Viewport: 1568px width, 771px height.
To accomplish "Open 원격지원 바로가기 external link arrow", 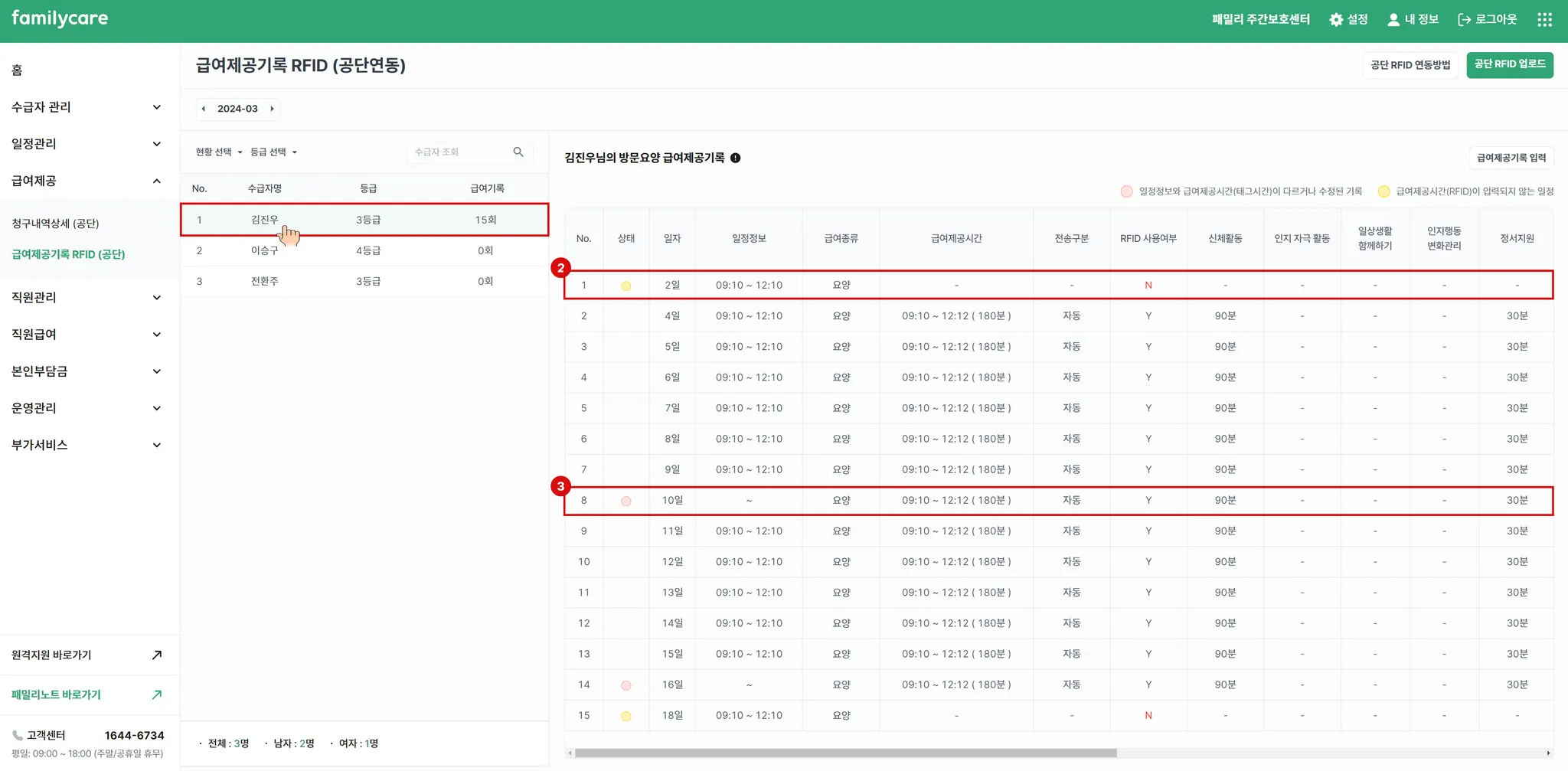I will coord(157,655).
